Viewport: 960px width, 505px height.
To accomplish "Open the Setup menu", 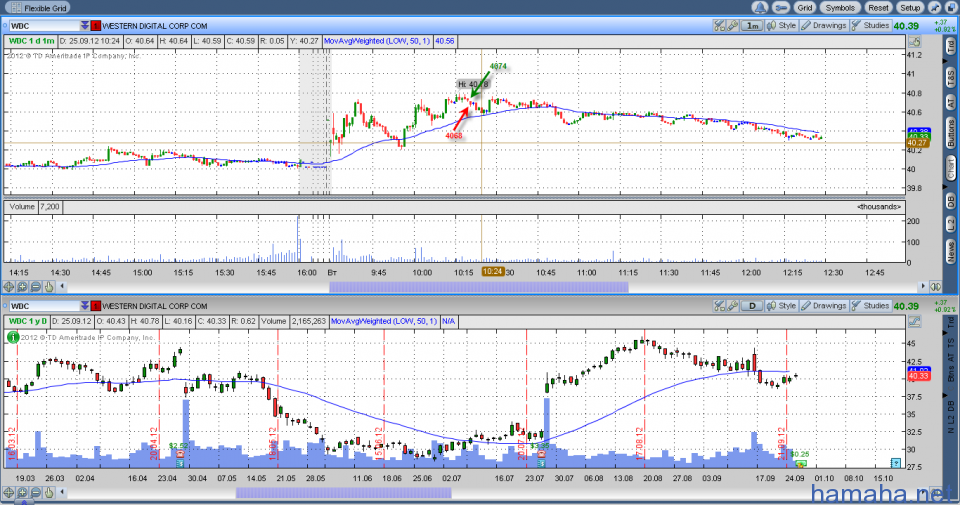I will (910, 8).
